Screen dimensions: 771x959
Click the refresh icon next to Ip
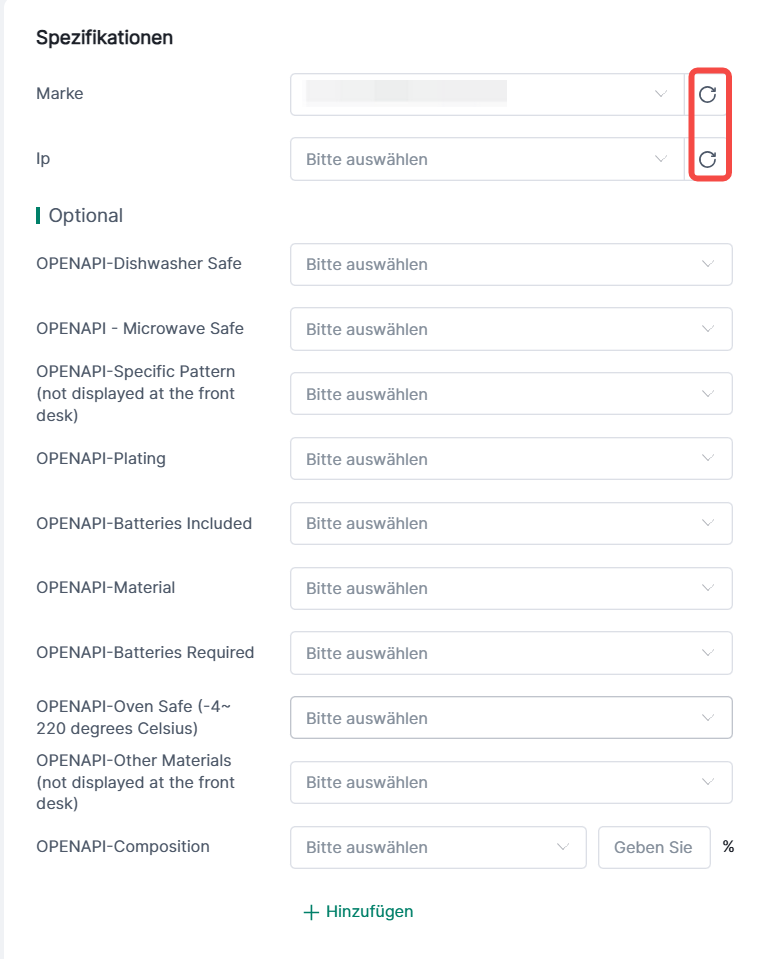tap(707, 159)
